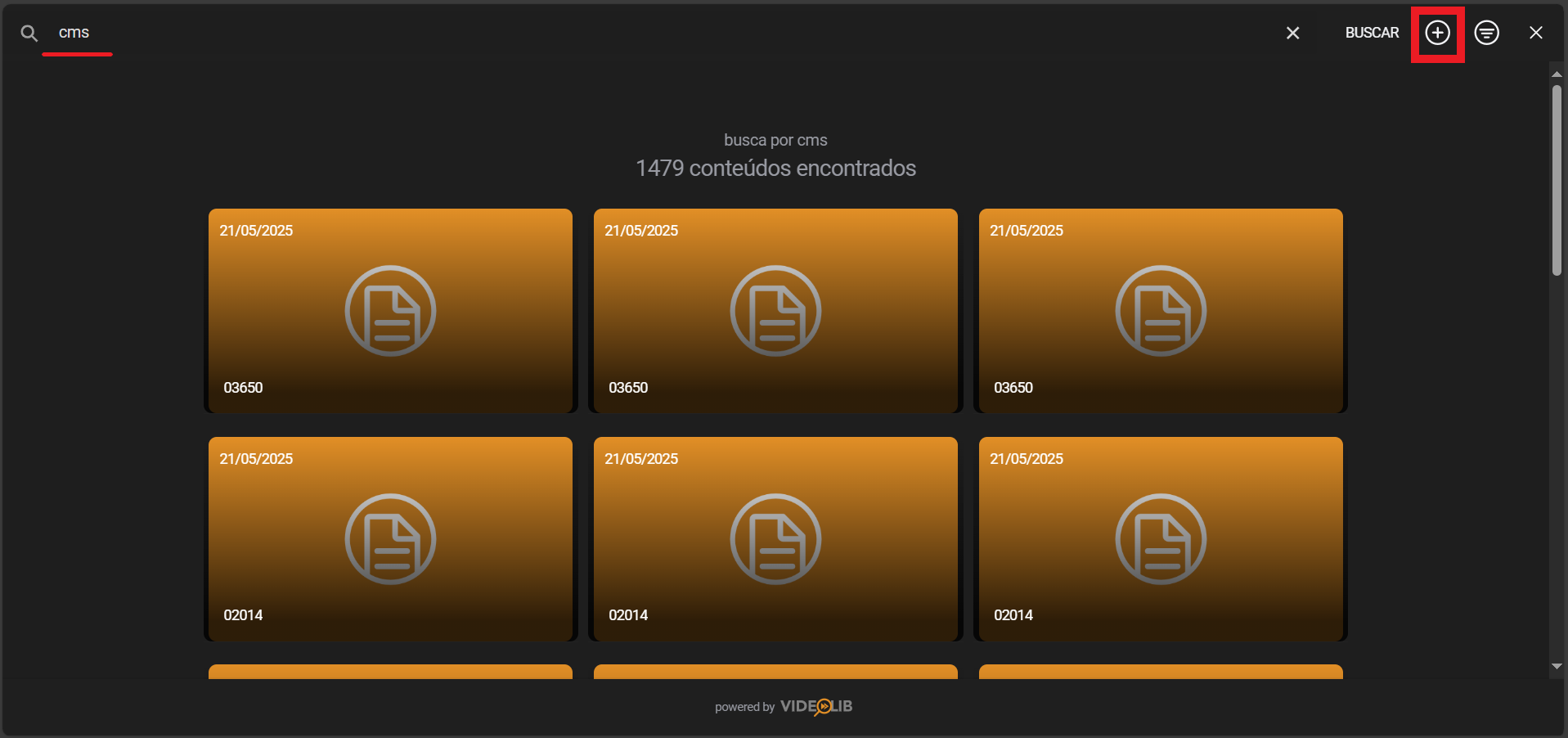Open the second 02014 content card

click(775, 538)
